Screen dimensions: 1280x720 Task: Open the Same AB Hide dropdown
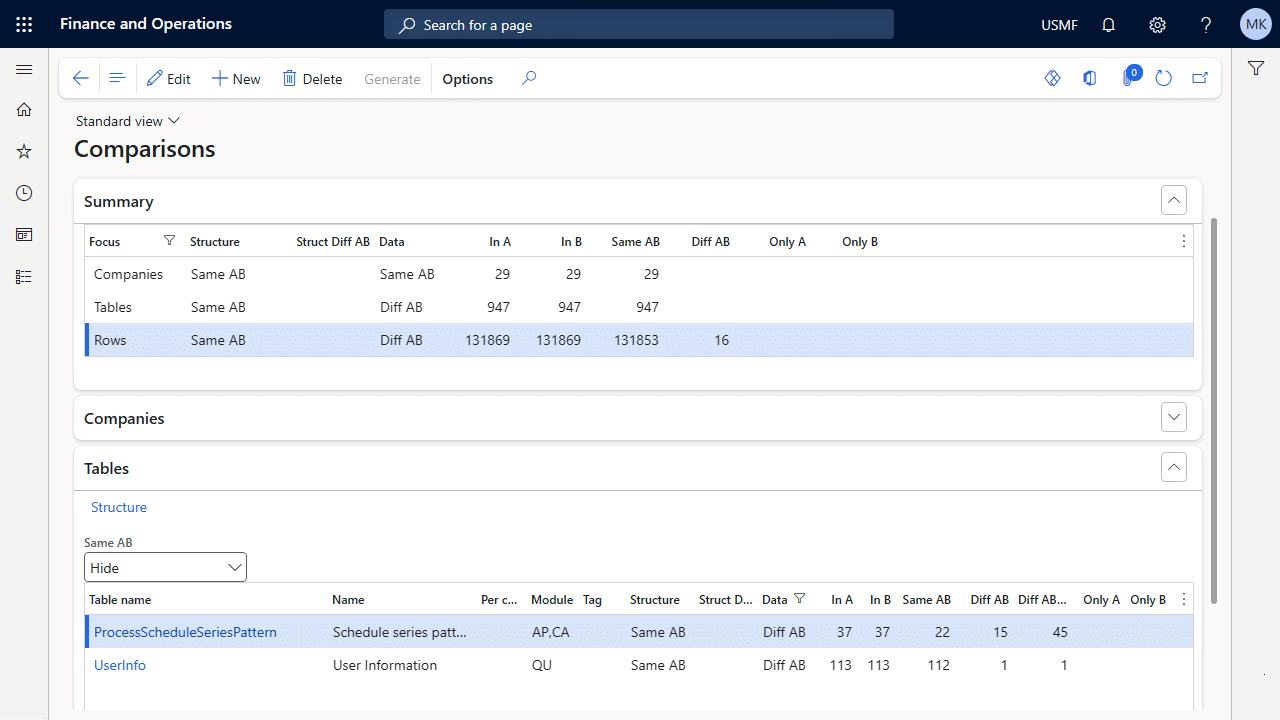tap(165, 567)
